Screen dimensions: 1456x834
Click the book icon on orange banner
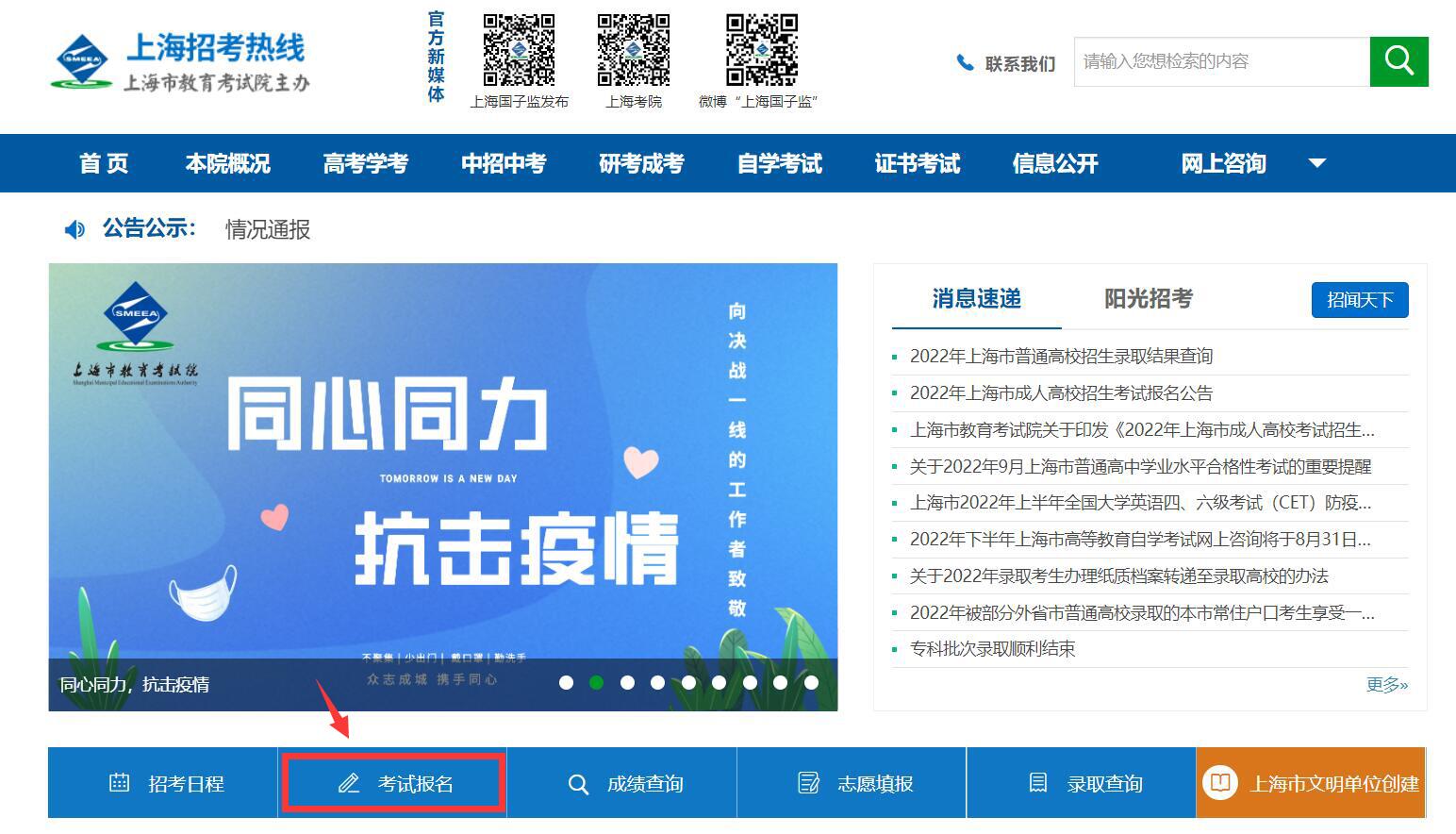point(1219,782)
